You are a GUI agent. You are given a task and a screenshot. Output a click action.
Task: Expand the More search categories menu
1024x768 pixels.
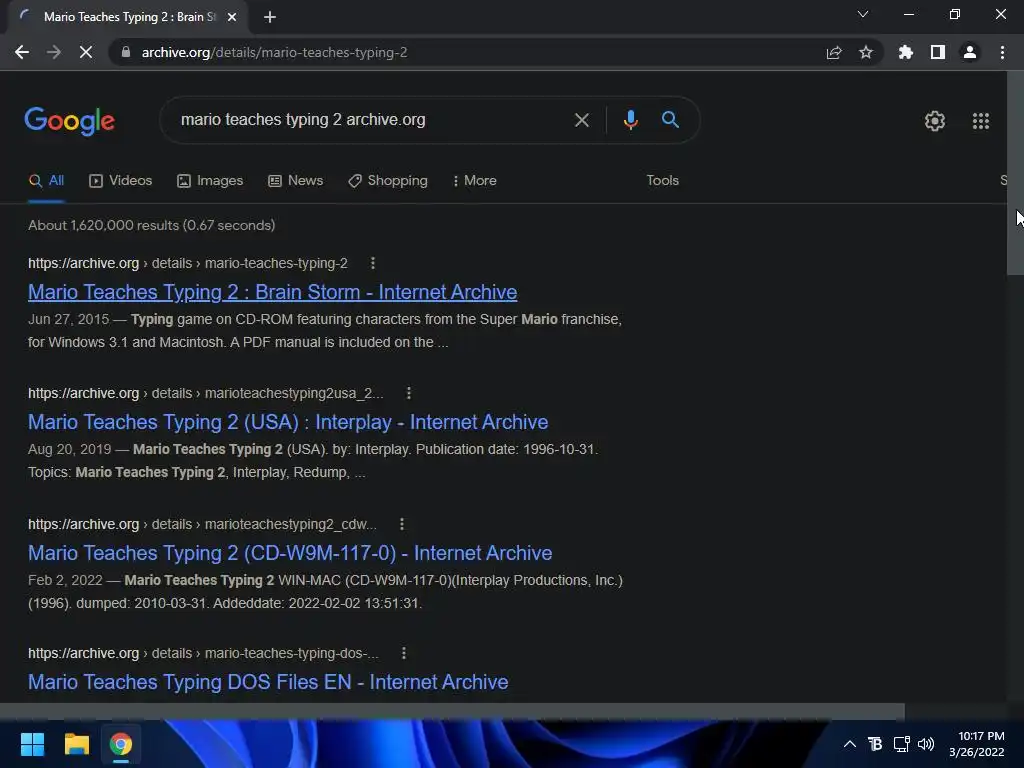tap(475, 181)
